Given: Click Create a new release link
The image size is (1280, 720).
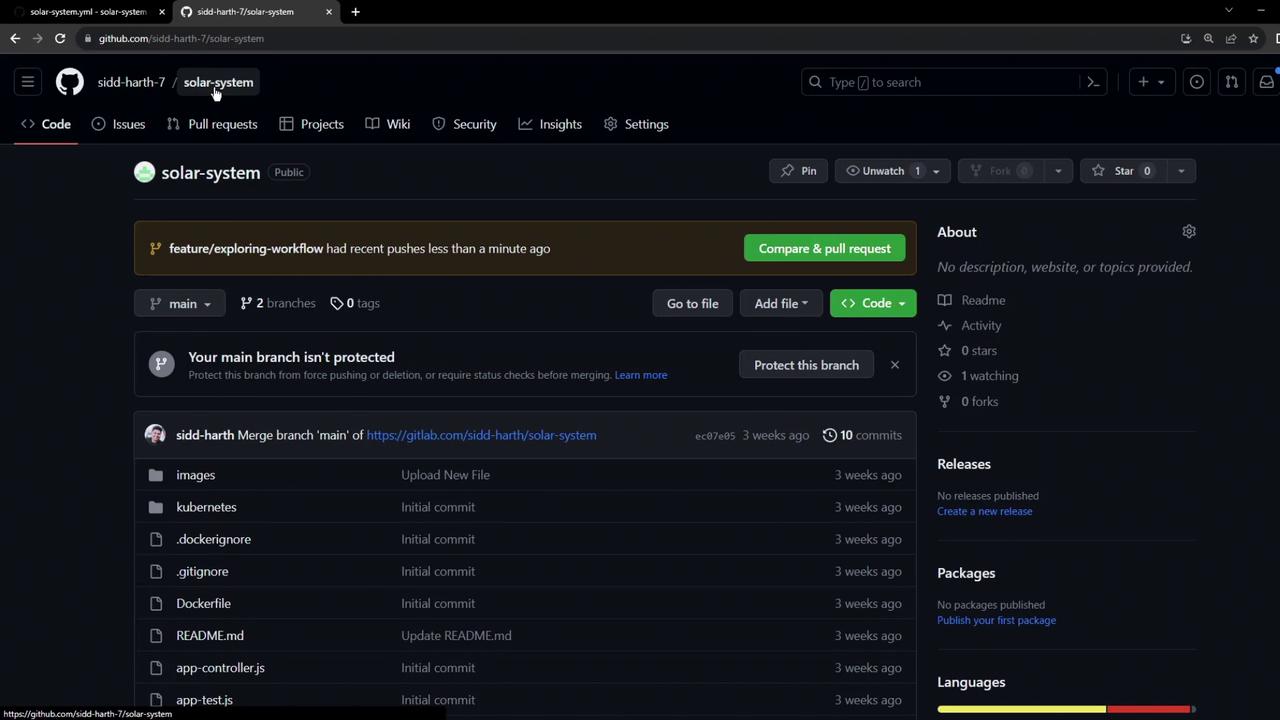Looking at the screenshot, I should point(985,511).
